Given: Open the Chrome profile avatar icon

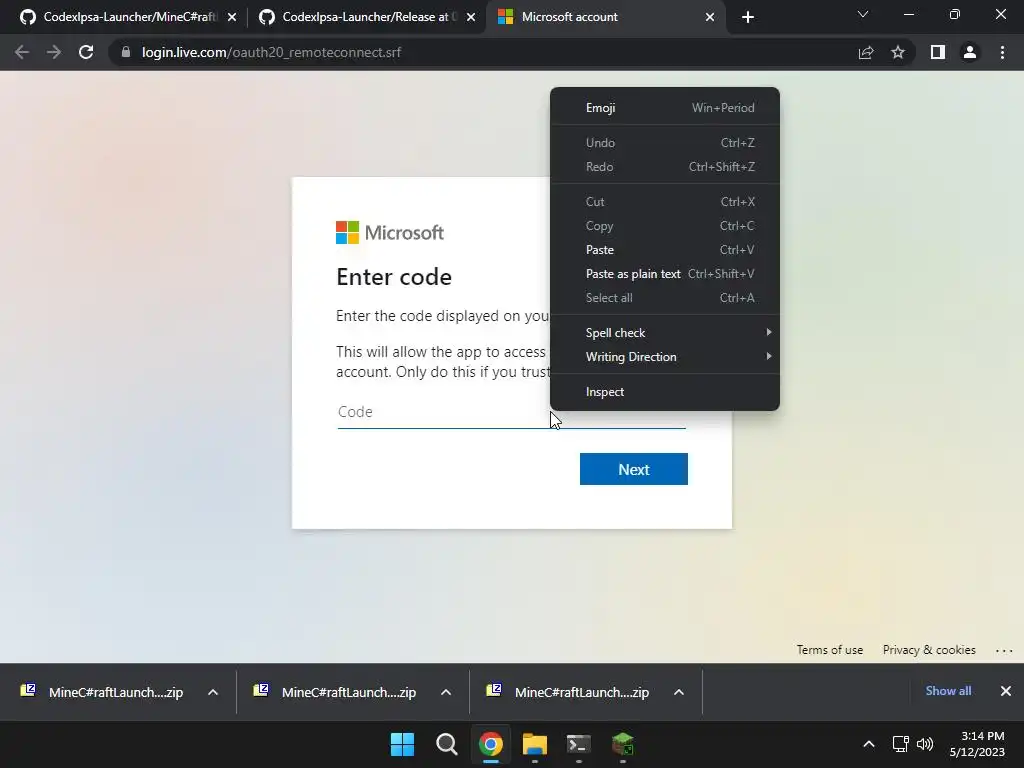Looking at the screenshot, I should tap(970, 52).
